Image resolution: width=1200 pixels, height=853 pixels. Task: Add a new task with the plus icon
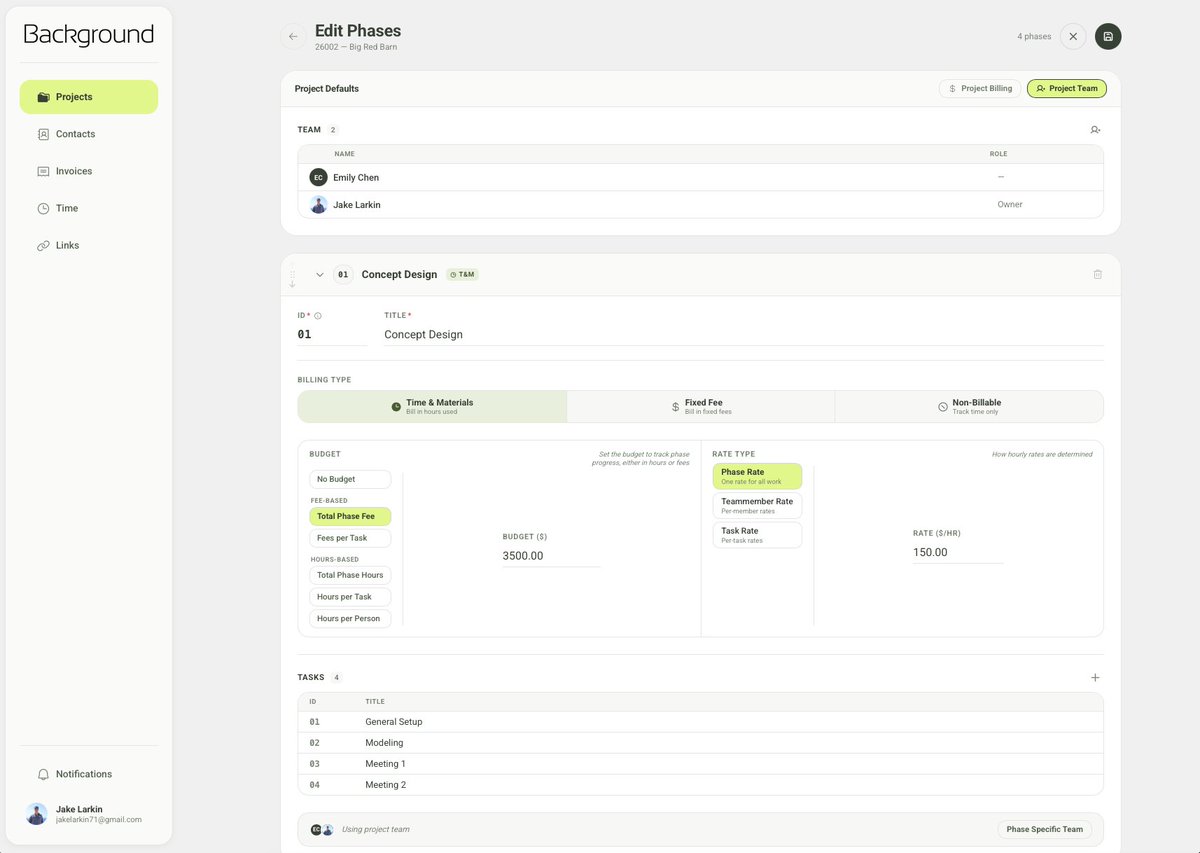pos(1095,677)
